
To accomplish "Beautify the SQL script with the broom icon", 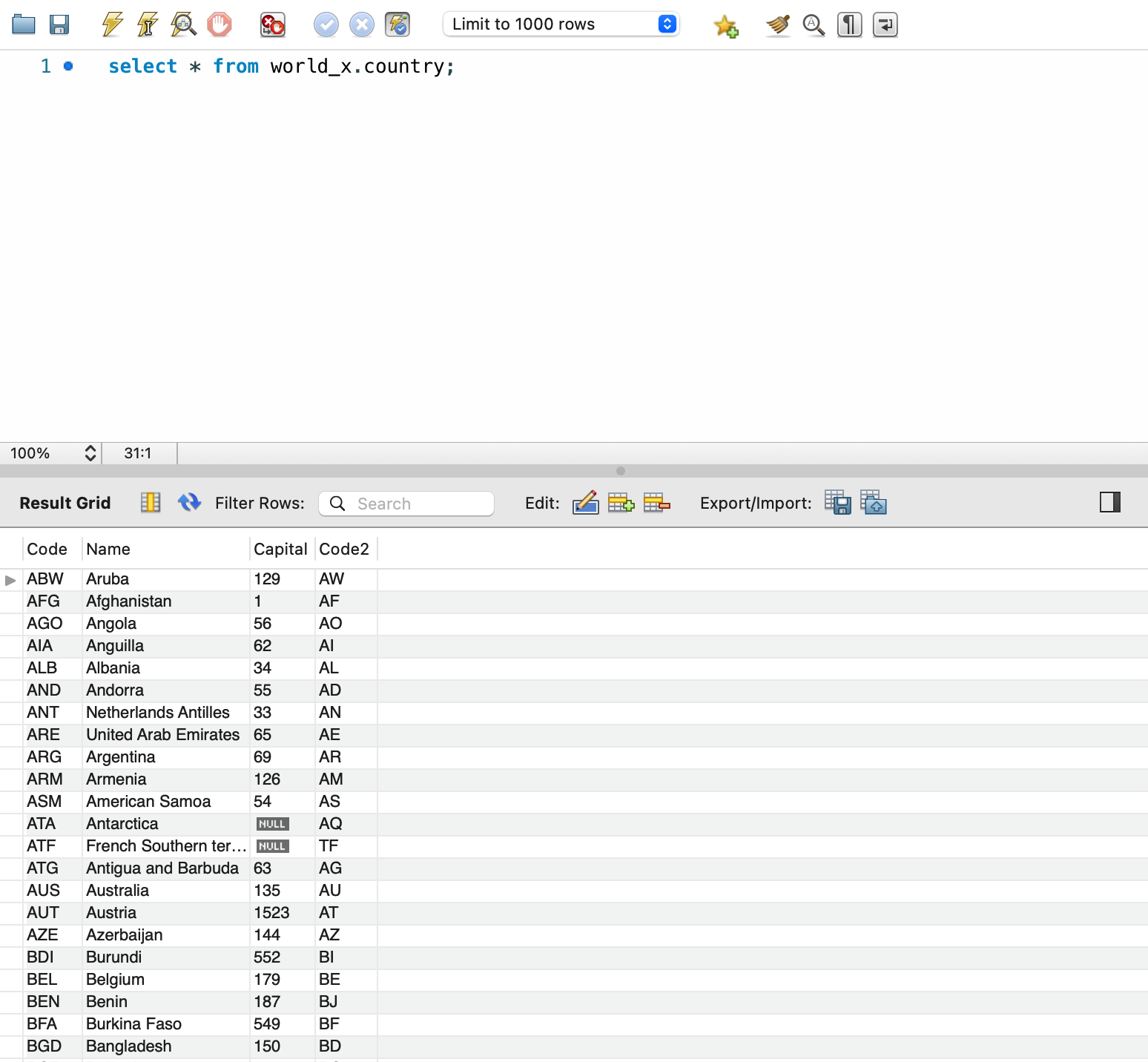I will [x=778, y=24].
